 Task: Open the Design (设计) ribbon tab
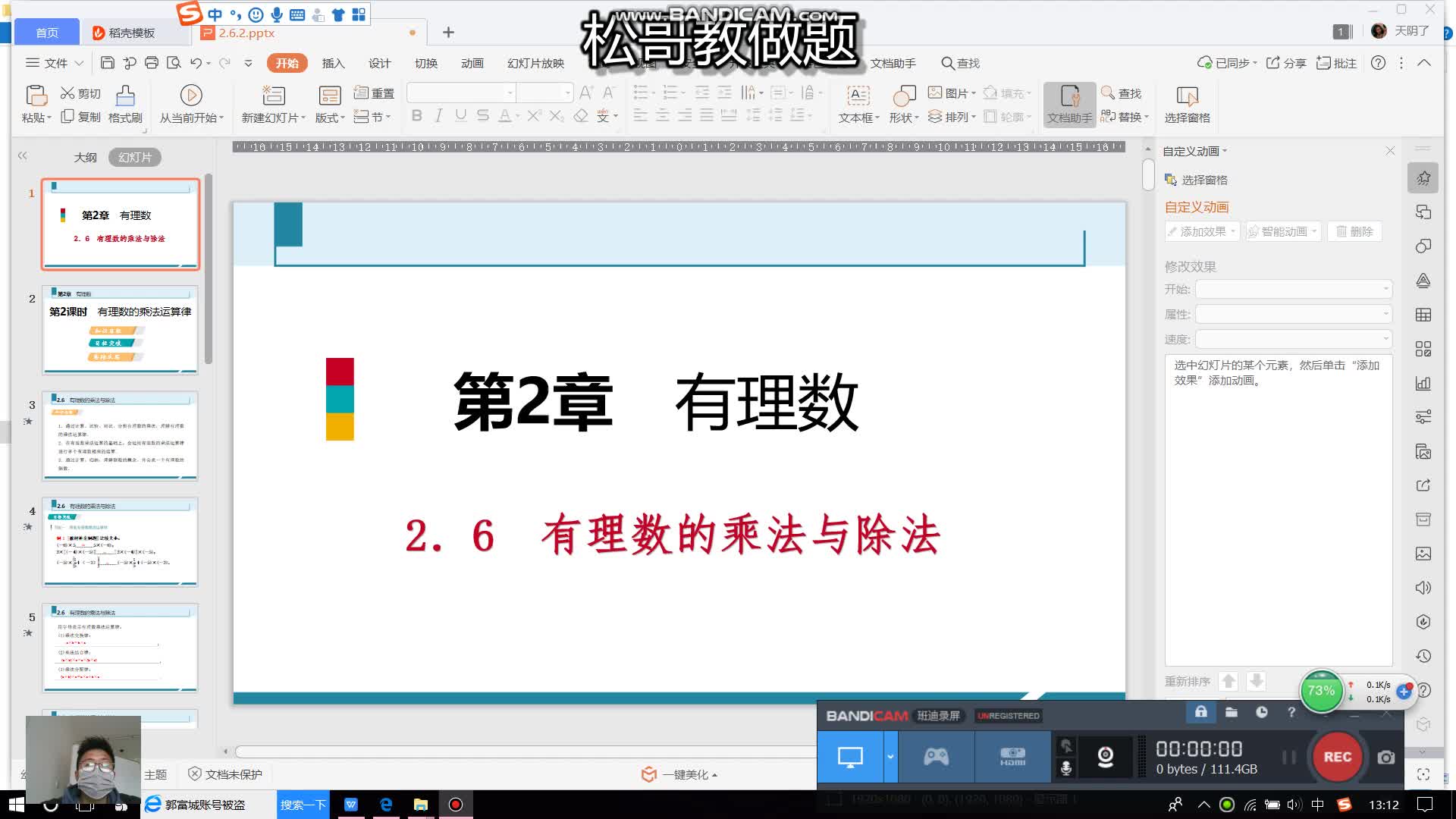click(x=379, y=63)
